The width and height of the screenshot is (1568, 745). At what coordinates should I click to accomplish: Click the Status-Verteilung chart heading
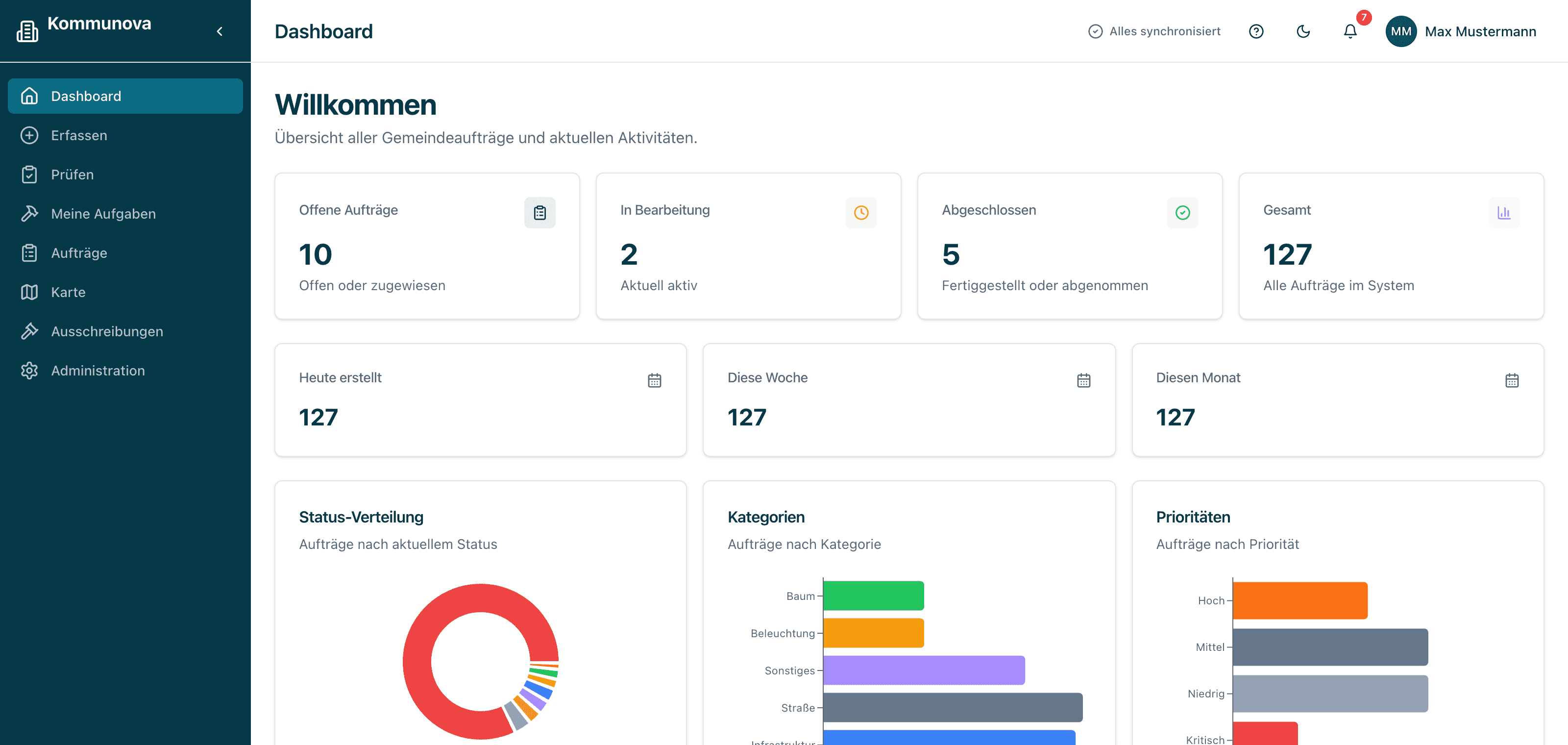361,518
